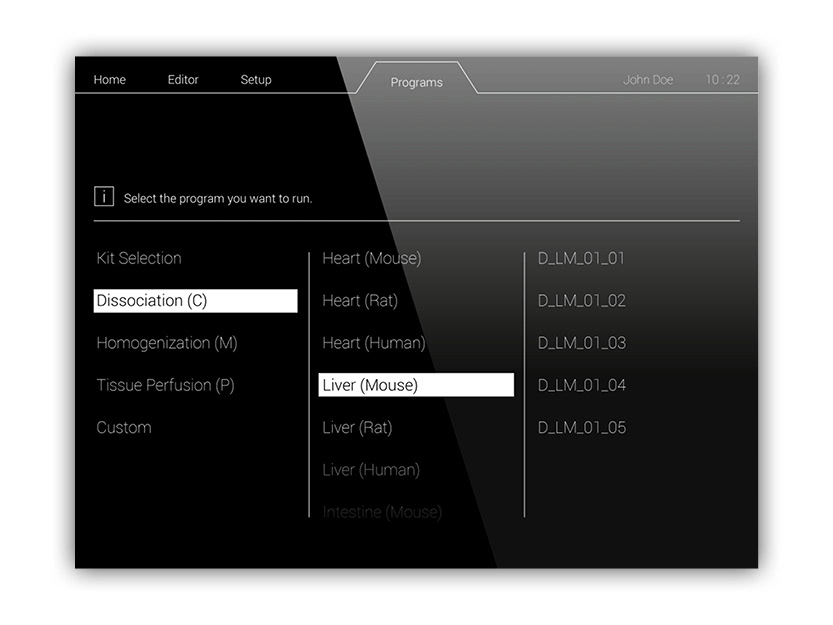Click the info icon beside the instruction

(x=104, y=196)
